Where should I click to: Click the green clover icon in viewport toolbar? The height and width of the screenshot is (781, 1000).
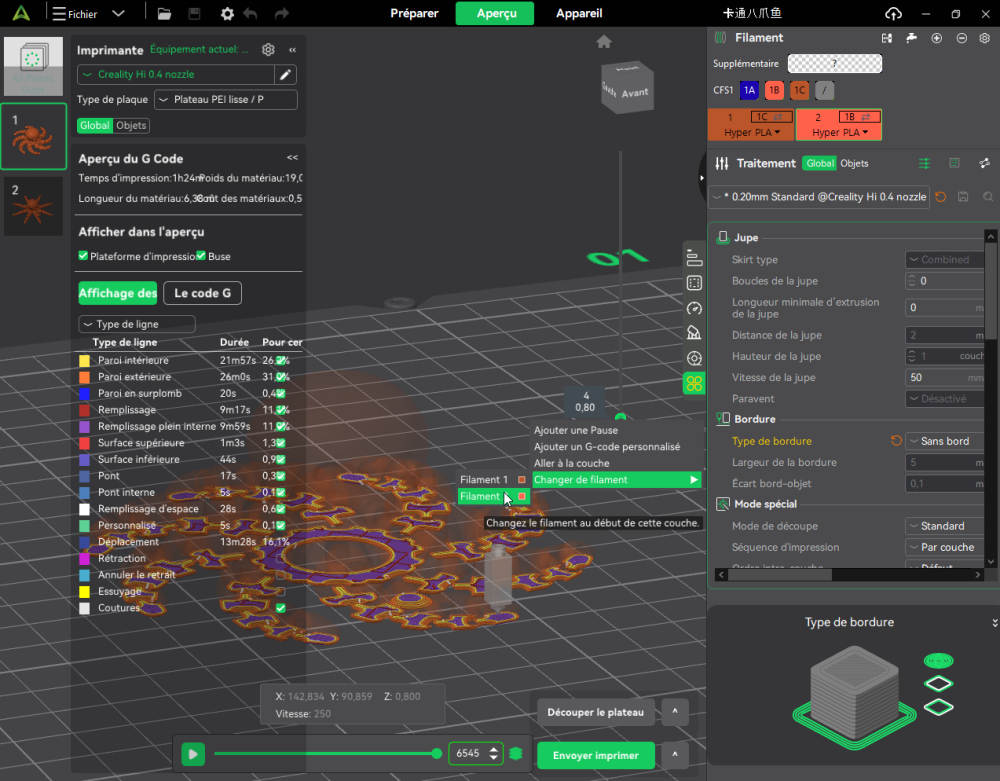(x=694, y=383)
